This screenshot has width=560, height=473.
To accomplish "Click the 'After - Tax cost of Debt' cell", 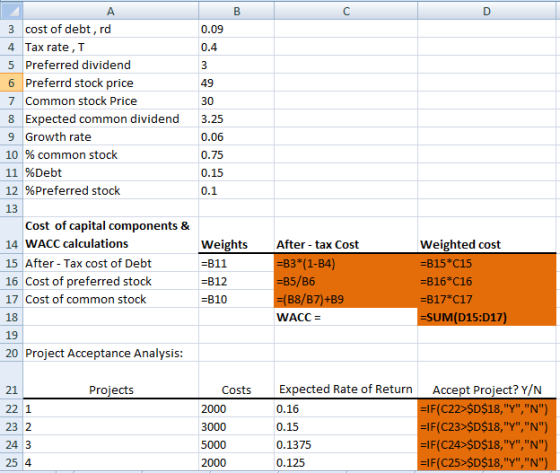I will pos(111,263).
